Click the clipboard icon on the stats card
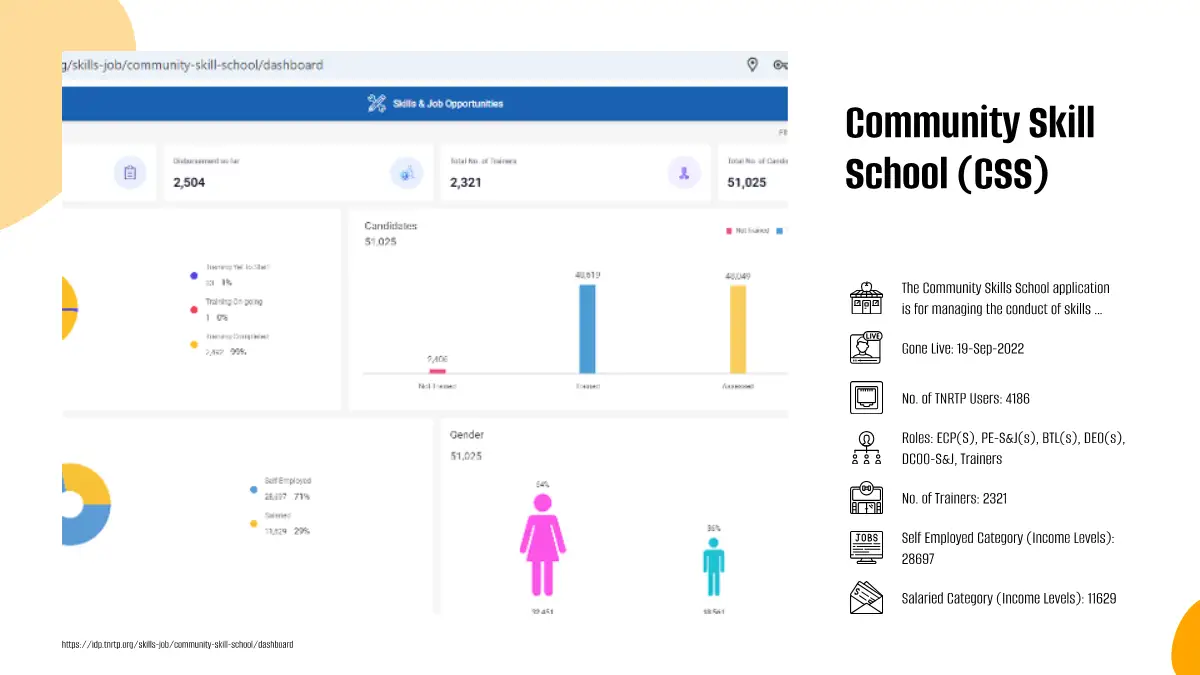Viewport: 1200px width, 675px height. tap(129, 173)
